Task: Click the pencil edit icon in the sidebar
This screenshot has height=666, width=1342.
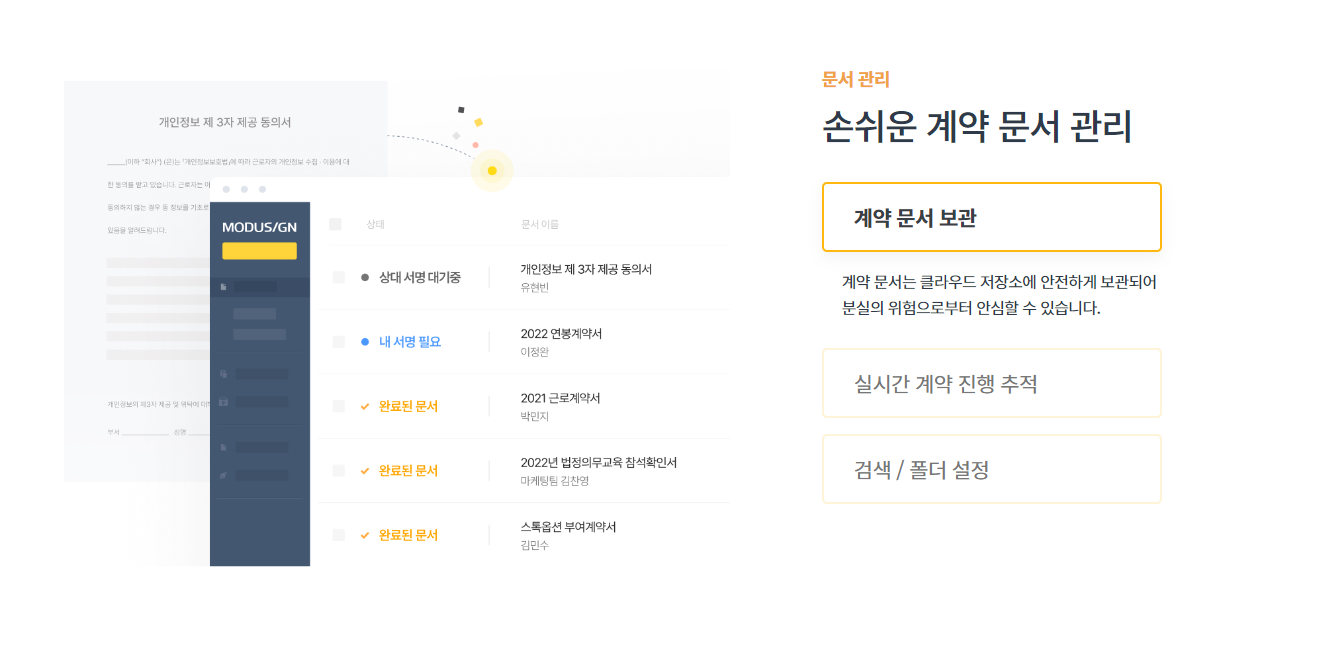Action: pyautogui.click(x=223, y=475)
